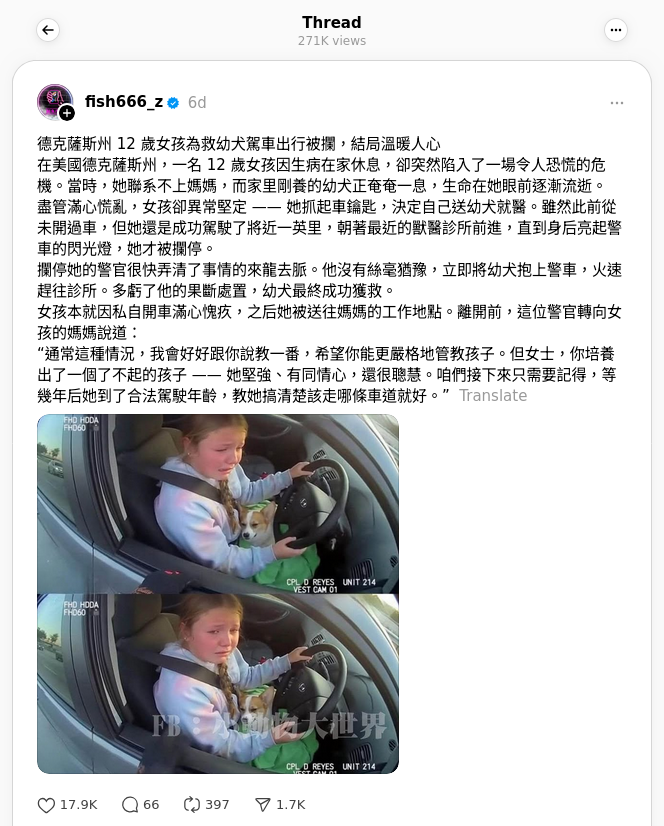View the 1.7K shares count

tap(291, 805)
